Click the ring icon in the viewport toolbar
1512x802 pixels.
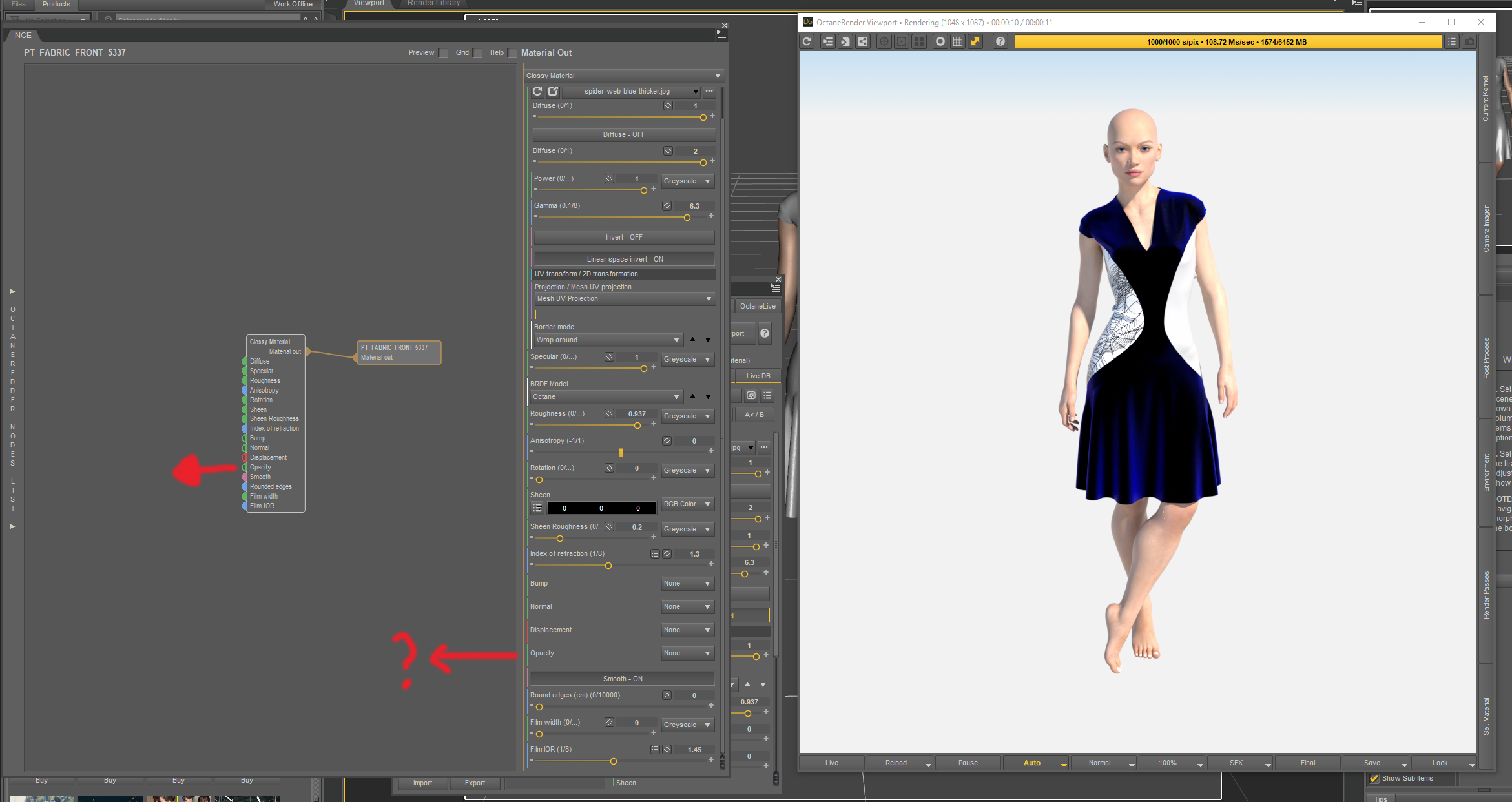pos(940,42)
